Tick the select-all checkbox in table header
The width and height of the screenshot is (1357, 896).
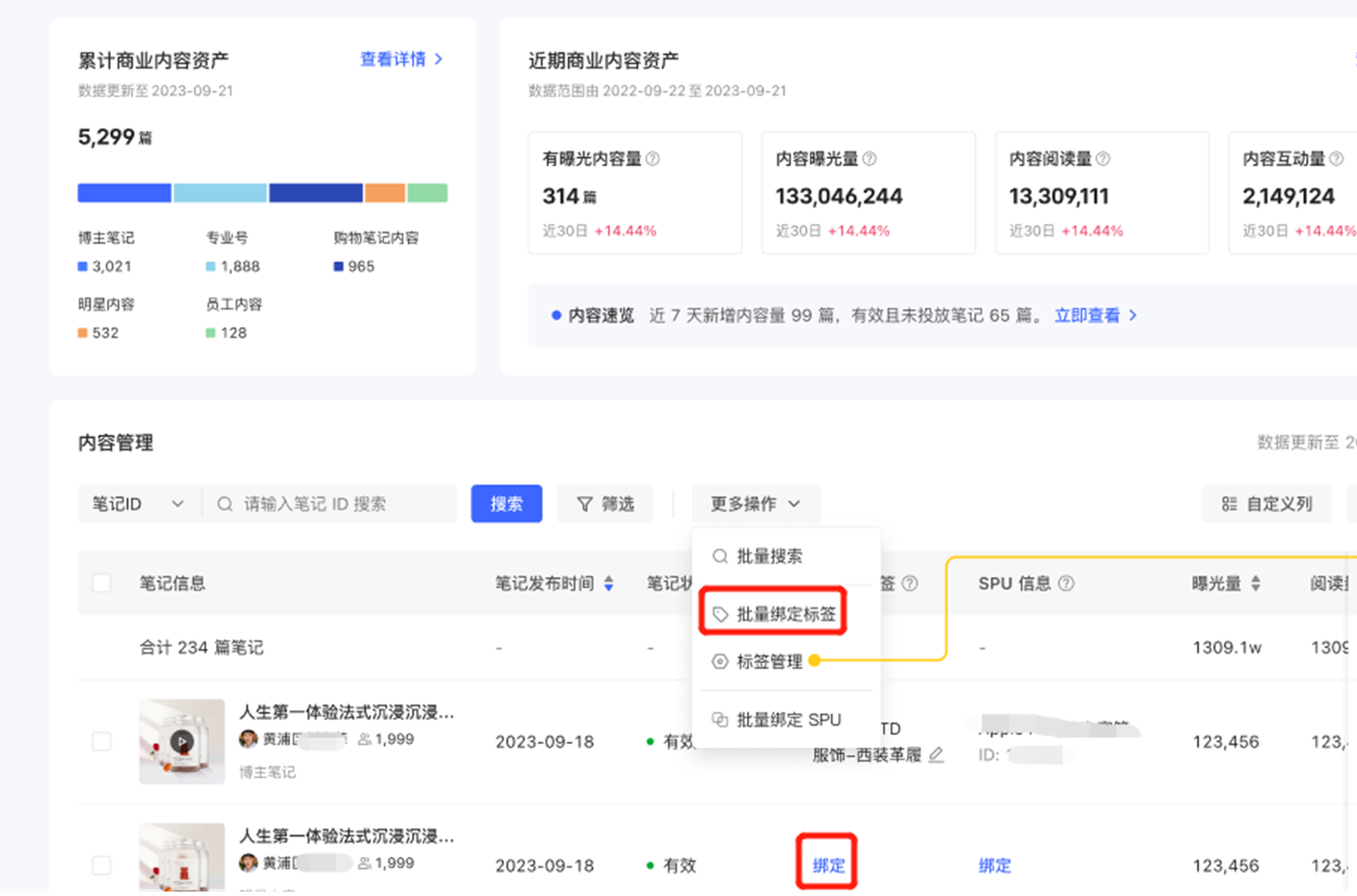(x=102, y=583)
